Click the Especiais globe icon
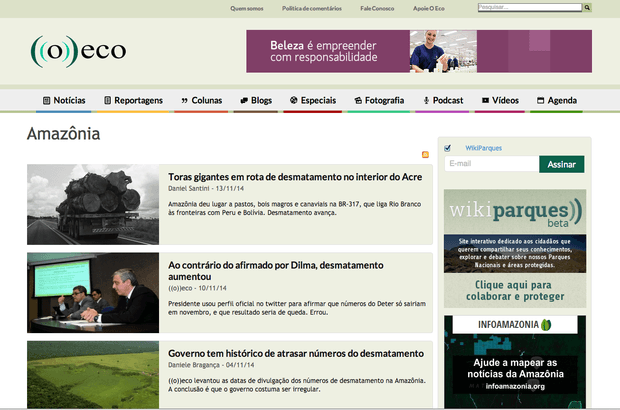This screenshot has width=620, height=410. pyautogui.click(x=293, y=100)
